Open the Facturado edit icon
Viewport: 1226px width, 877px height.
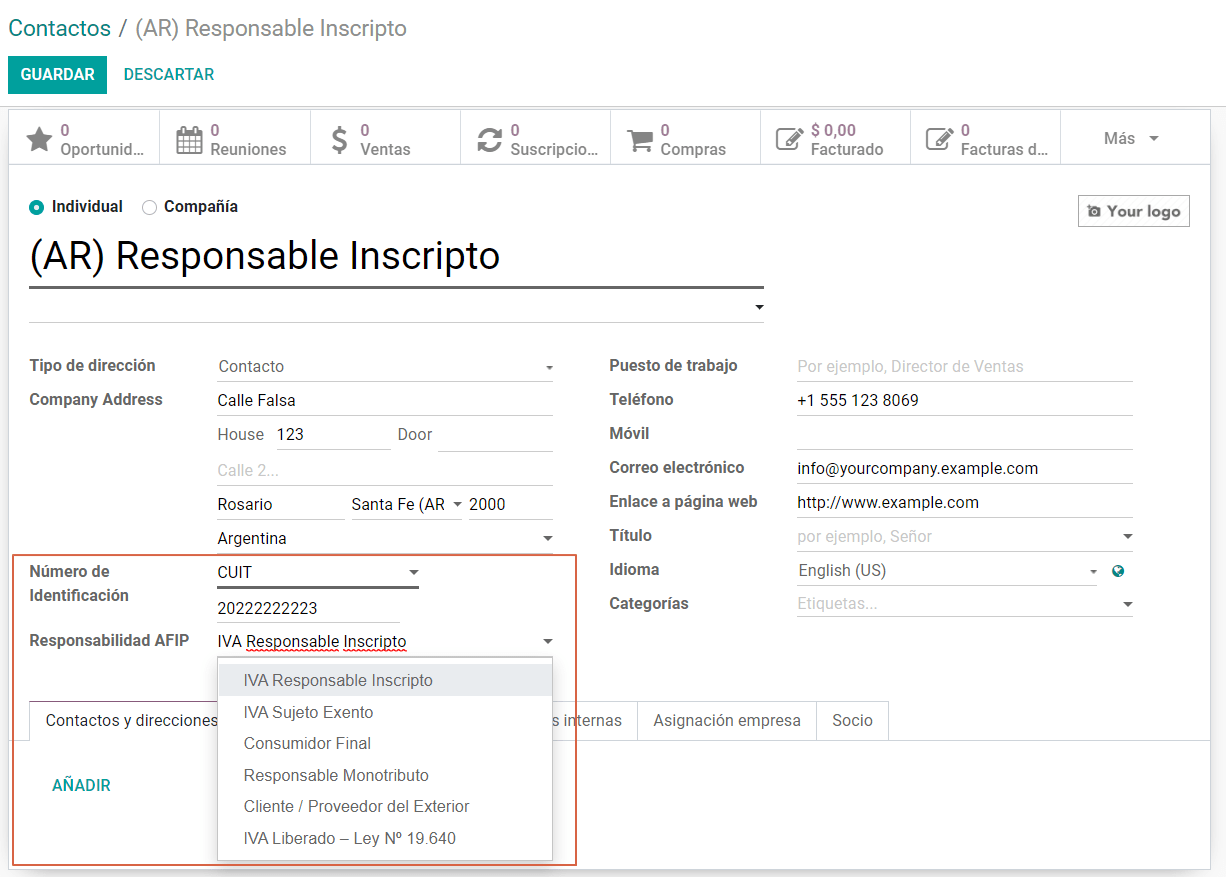(x=790, y=139)
